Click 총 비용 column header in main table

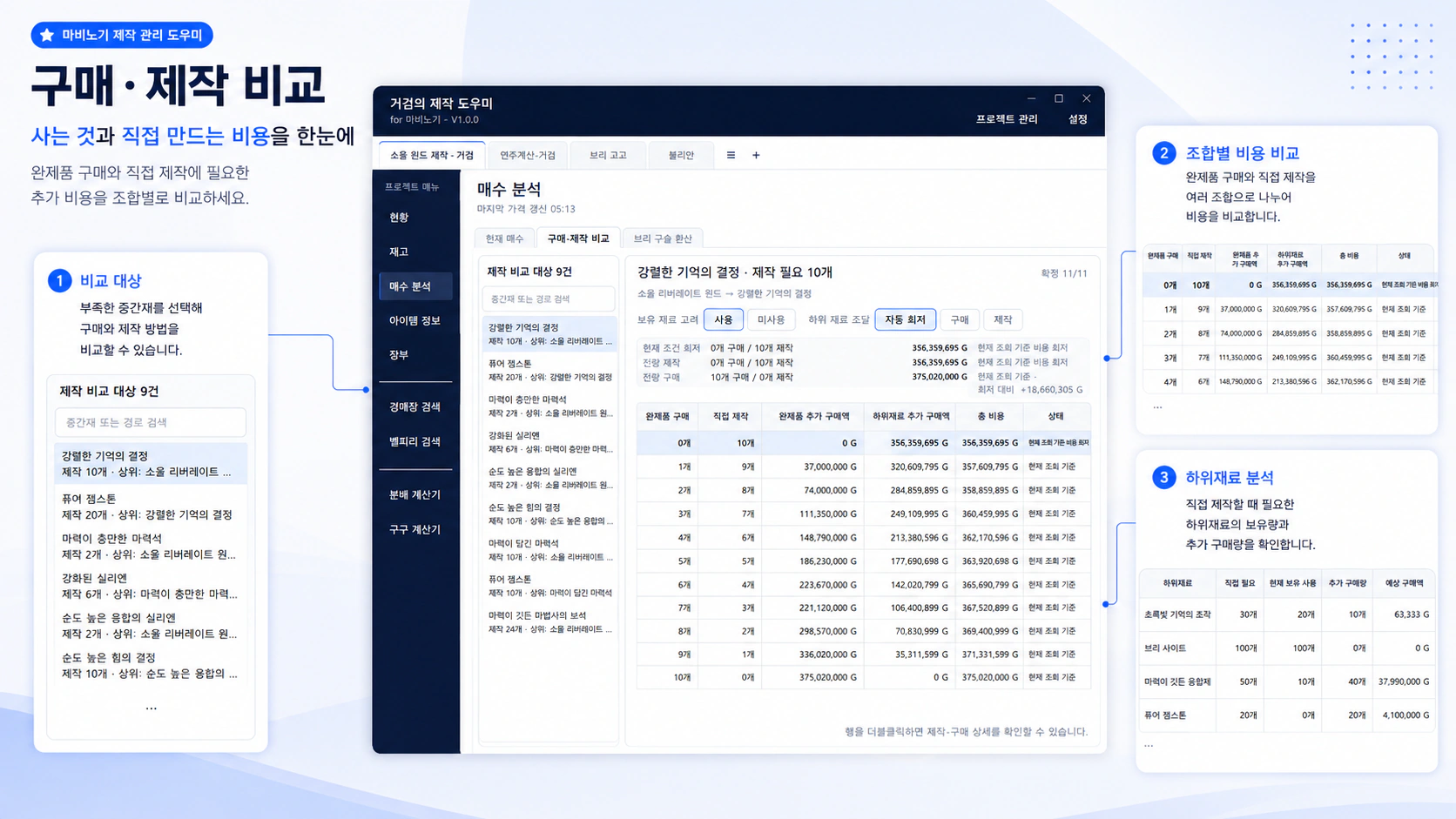click(x=990, y=416)
